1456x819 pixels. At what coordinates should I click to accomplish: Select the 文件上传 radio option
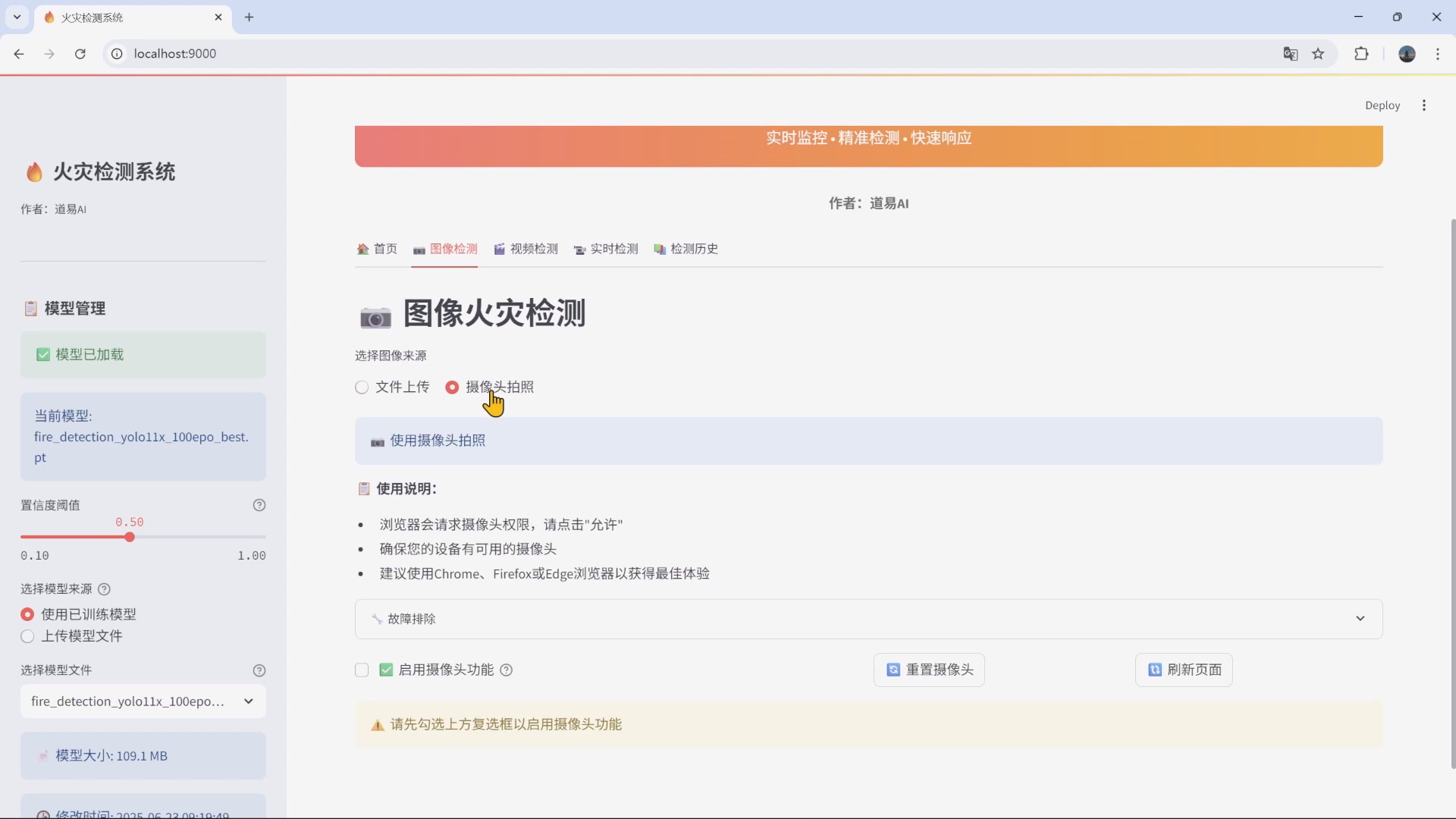[362, 387]
